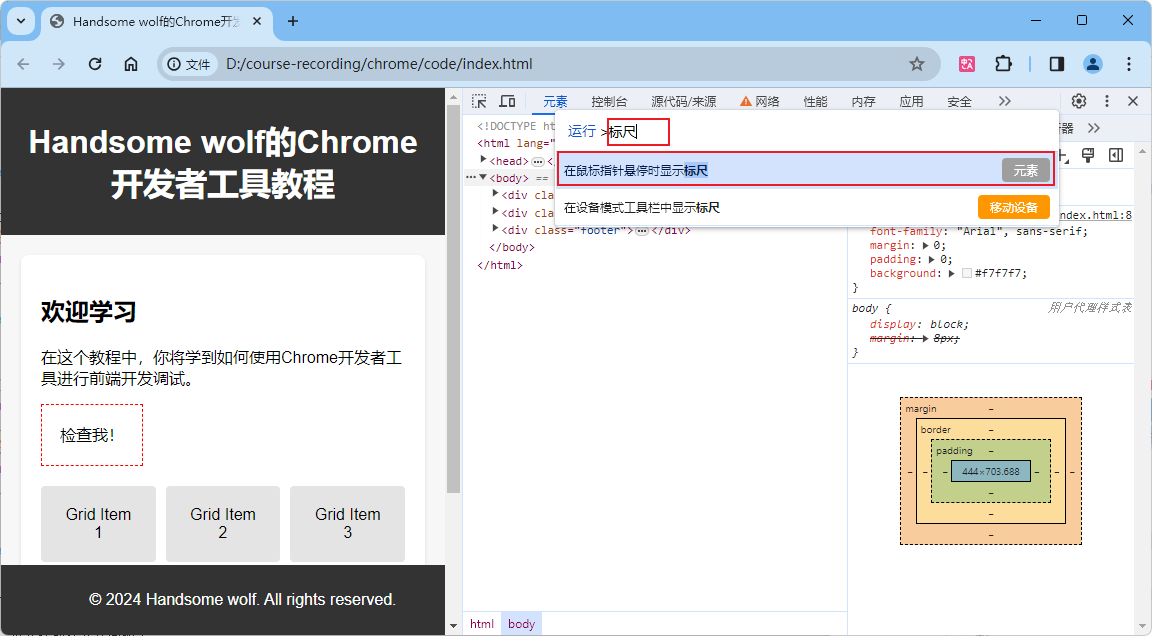The height and width of the screenshot is (636, 1152).
Task: Click the new style rule plus icon
Action: [1064, 155]
